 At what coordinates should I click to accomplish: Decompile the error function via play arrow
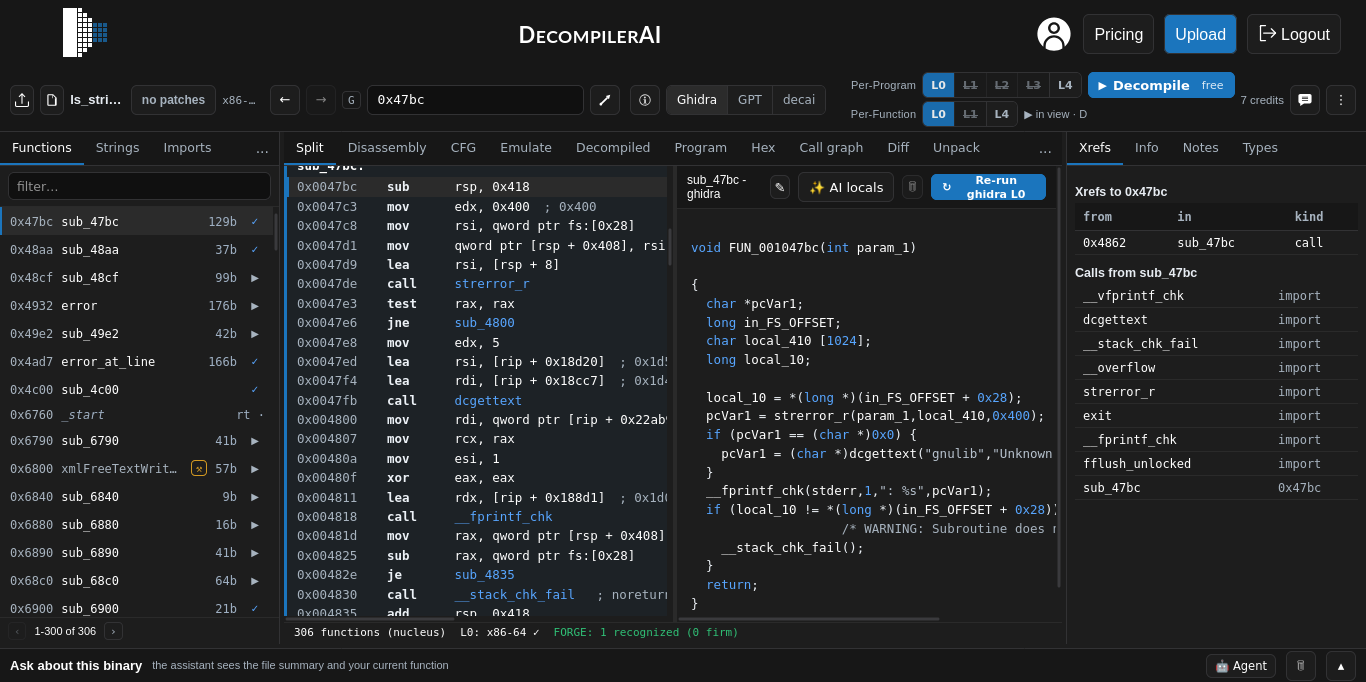coord(255,306)
